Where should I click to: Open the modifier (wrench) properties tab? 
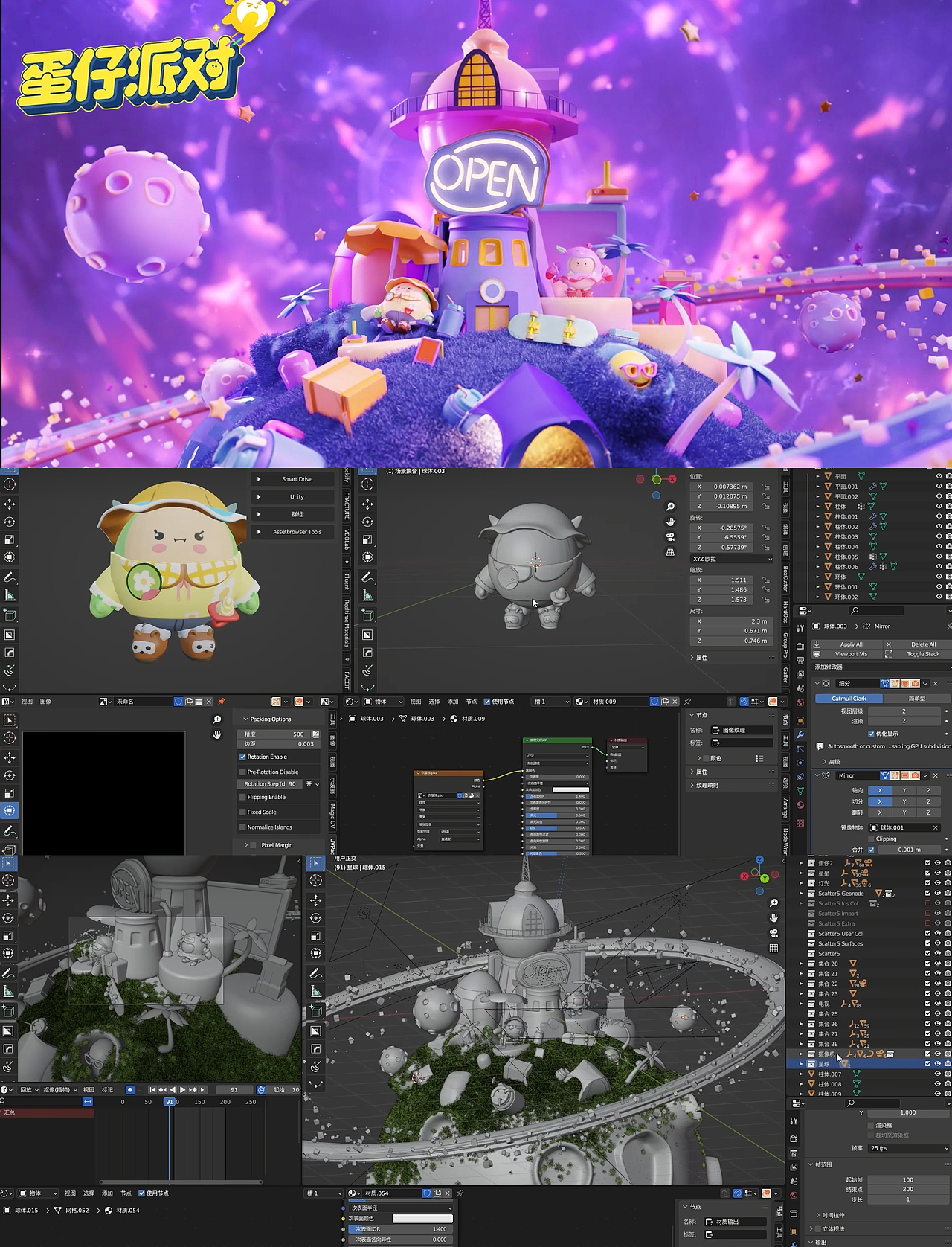[x=800, y=735]
